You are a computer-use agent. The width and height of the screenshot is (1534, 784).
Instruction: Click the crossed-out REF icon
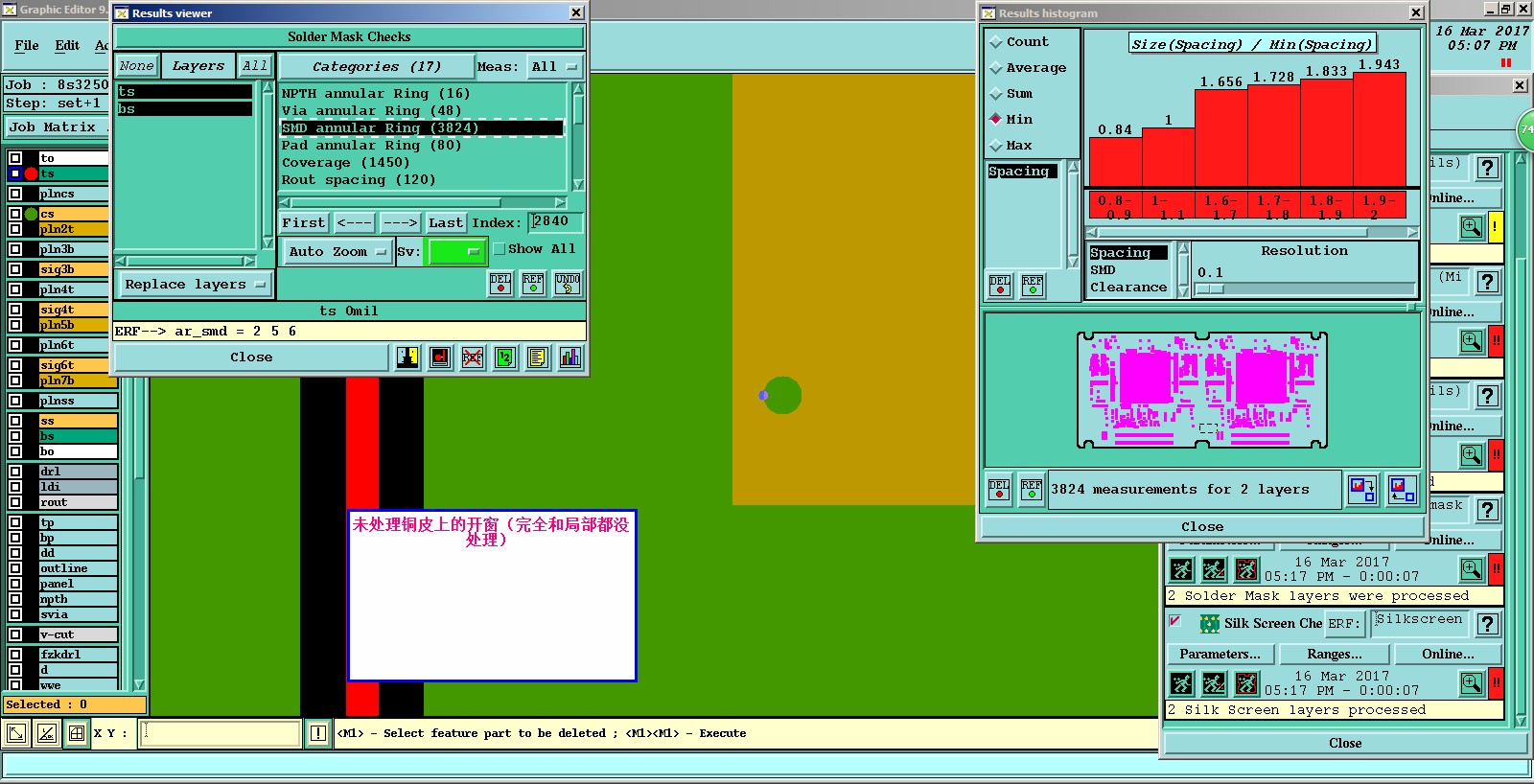coord(473,357)
